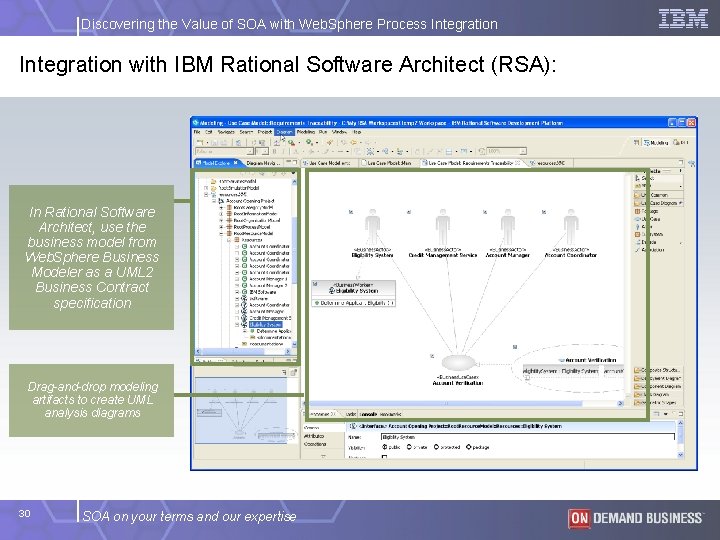The image size is (720, 540).
Task: Open the Console tab in bottom panel
Action: [366, 414]
